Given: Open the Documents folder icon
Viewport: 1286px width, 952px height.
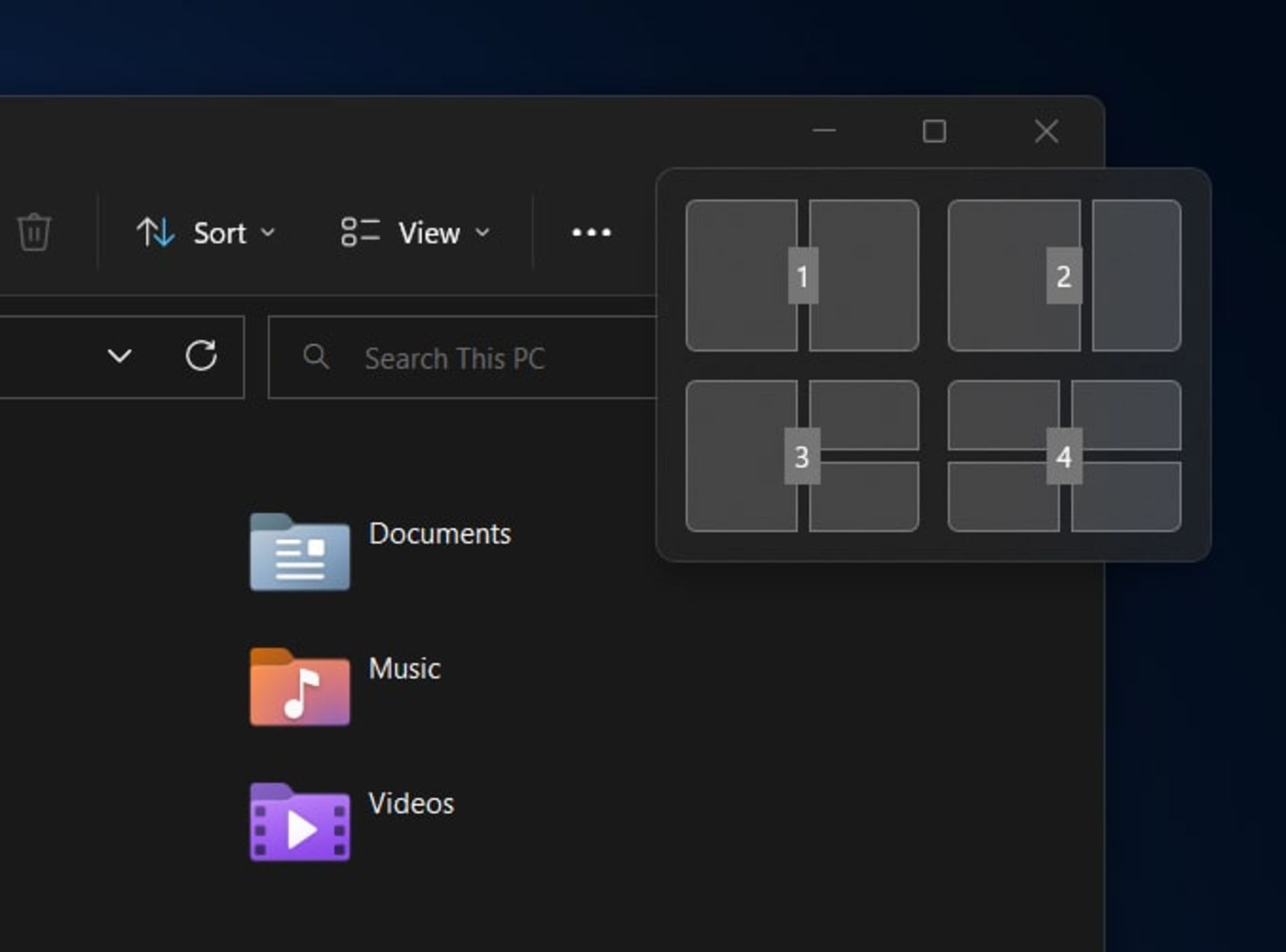Looking at the screenshot, I should (x=299, y=553).
